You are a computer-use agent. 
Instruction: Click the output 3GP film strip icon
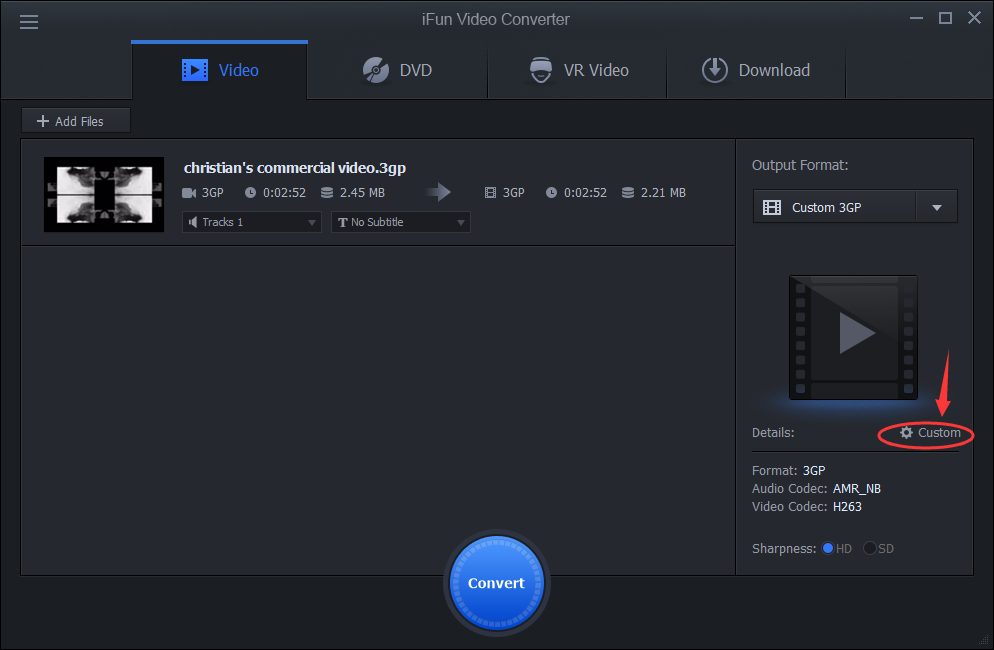[490, 192]
